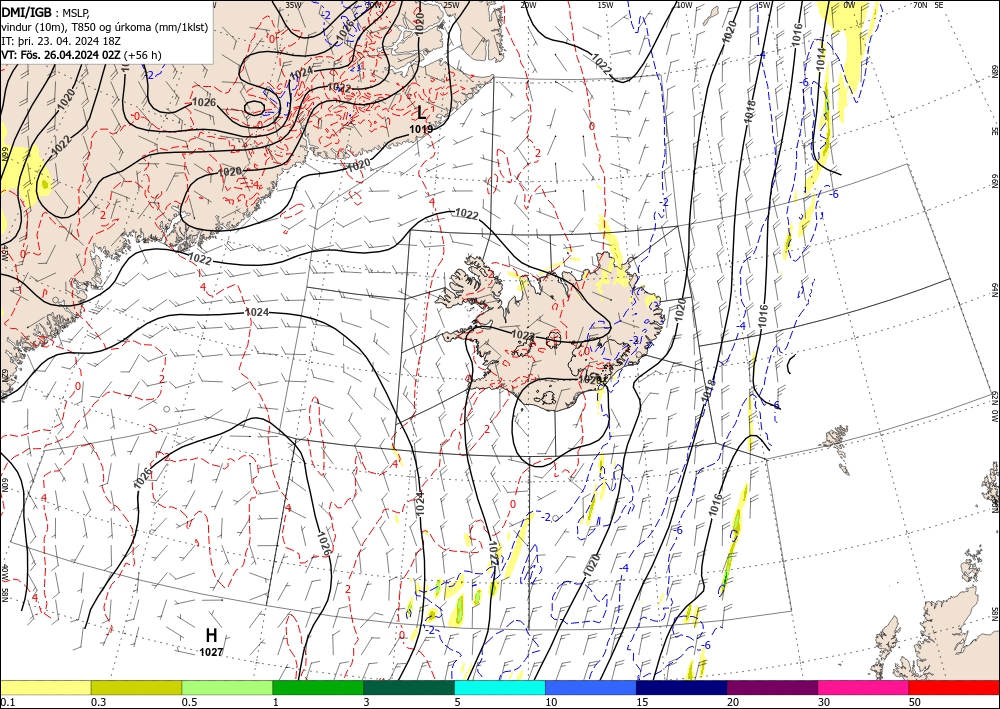The image size is (1000, 709).
Task: Click the '64N' latitude label on right edge
Action: click(994, 289)
